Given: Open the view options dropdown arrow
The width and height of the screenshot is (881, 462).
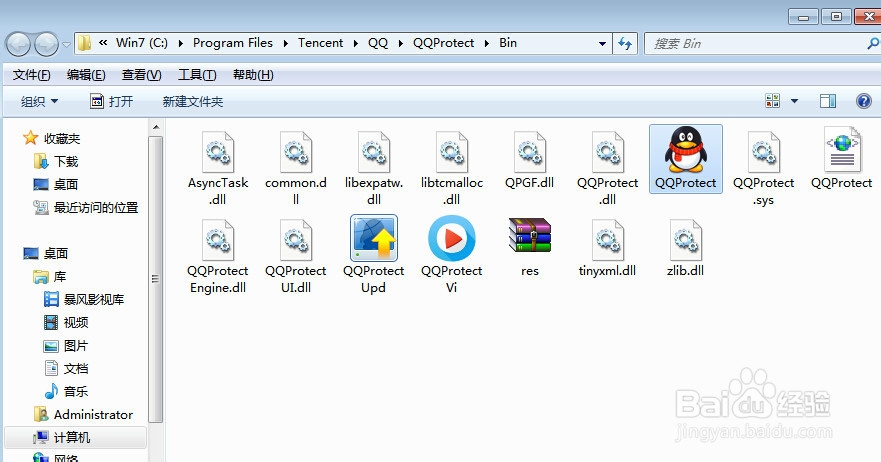Looking at the screenshot, I should click(x=794, y=101).
